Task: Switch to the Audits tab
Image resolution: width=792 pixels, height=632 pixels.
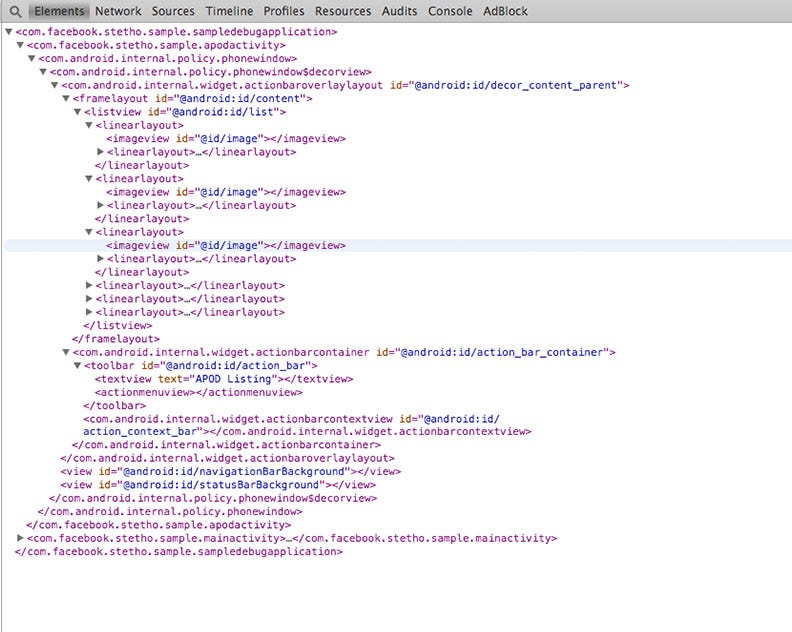Action: coord(399,11)
